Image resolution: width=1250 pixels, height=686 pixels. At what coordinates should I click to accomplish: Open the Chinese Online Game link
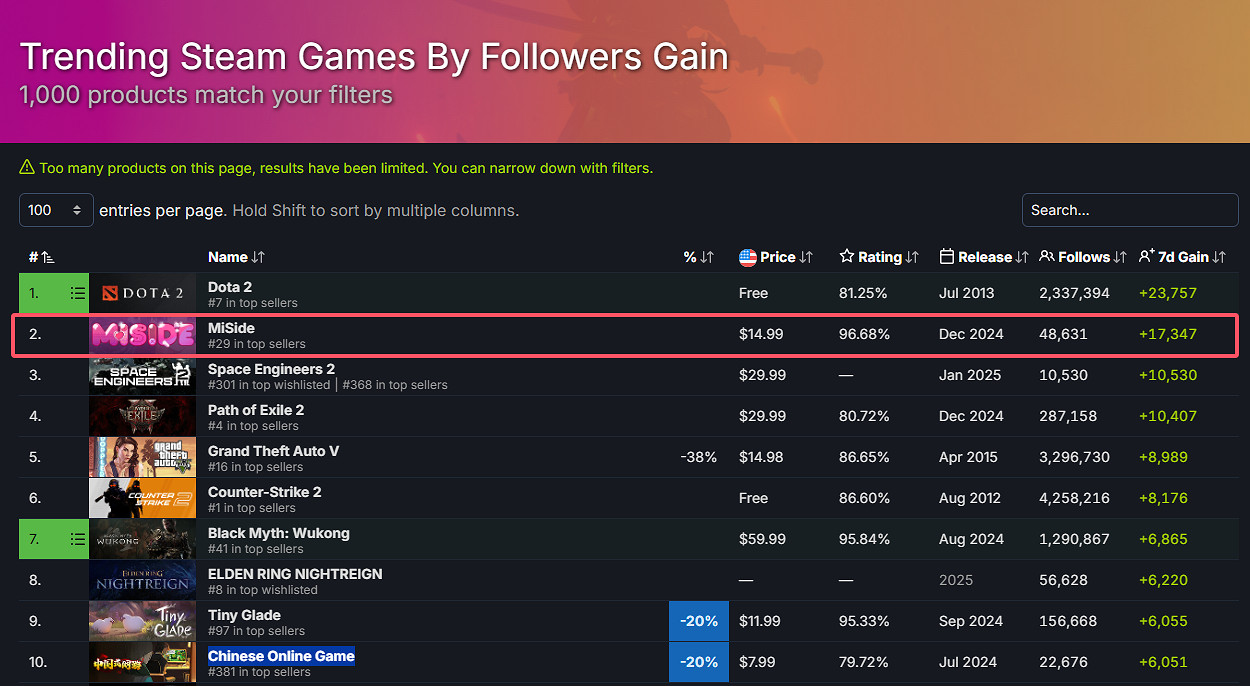click(281, 655)
